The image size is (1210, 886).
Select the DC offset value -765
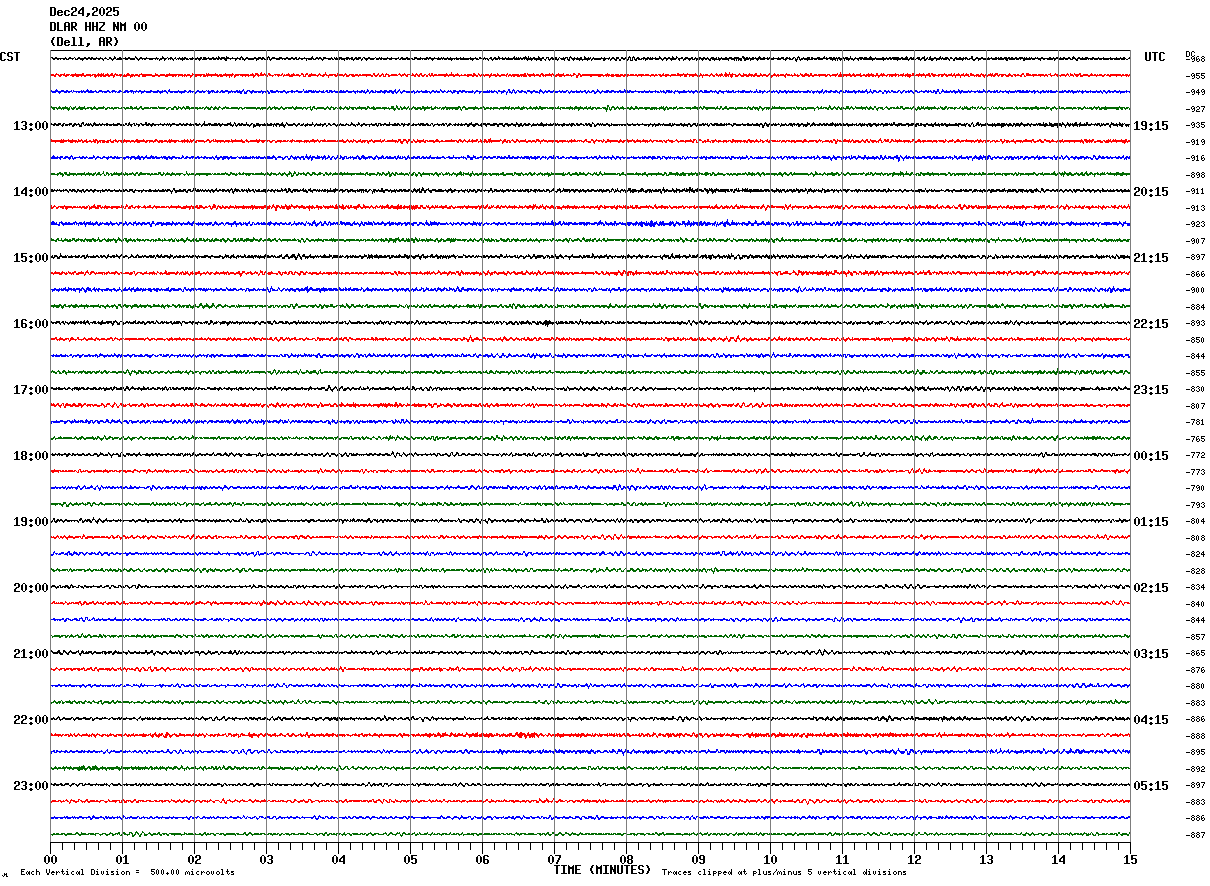click(x=1195, y=439)
